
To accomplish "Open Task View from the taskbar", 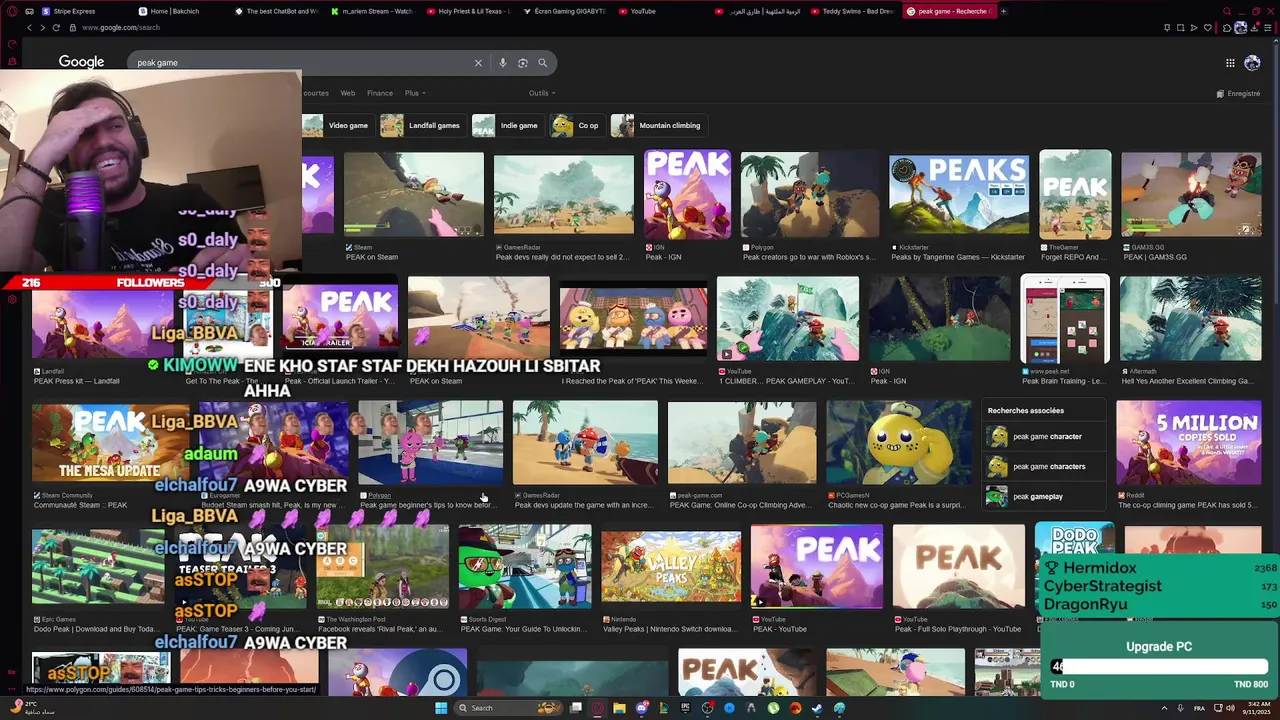I will pos(576,708).
